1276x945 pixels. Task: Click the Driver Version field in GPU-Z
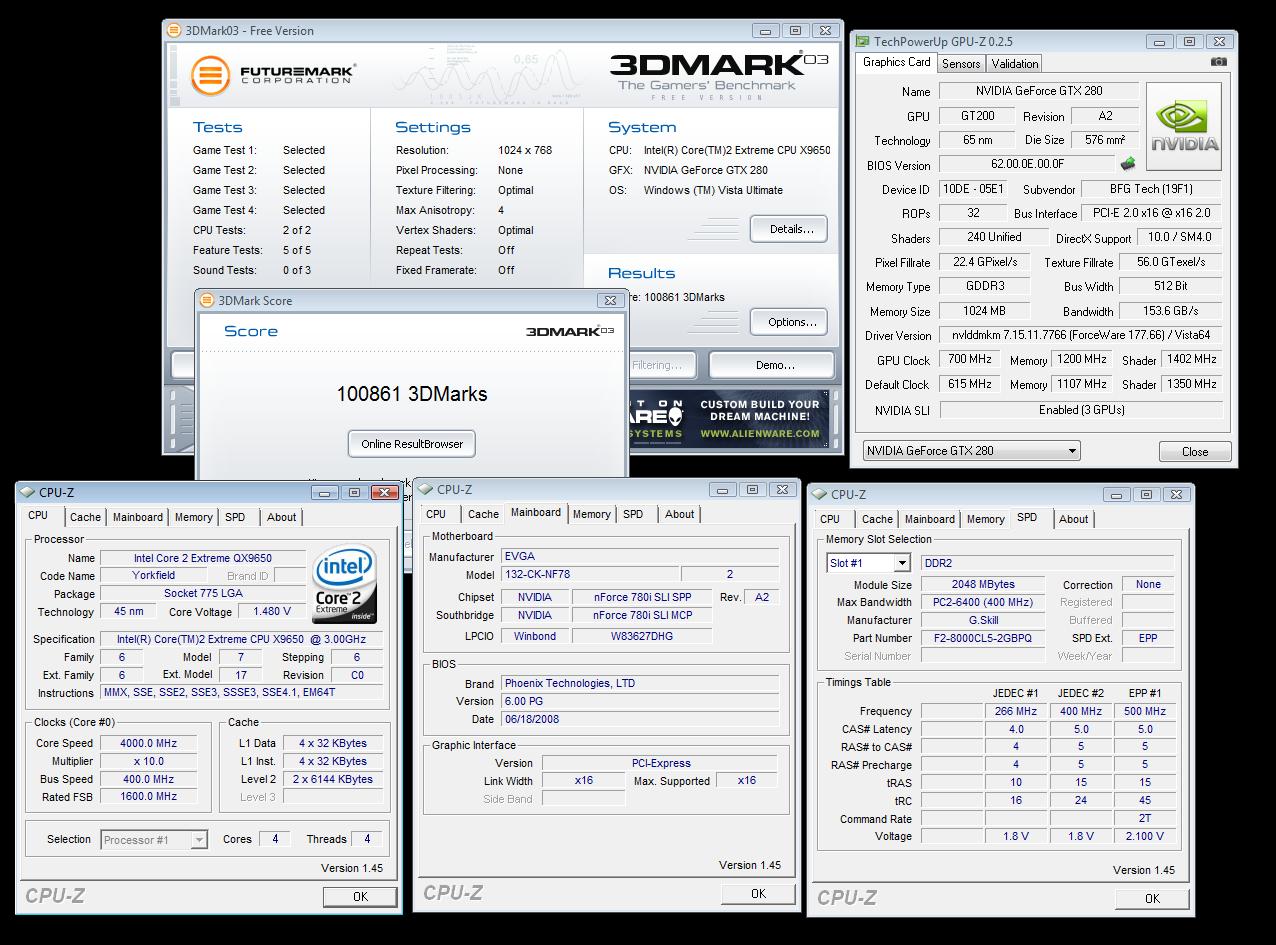tap(1081, 335)
